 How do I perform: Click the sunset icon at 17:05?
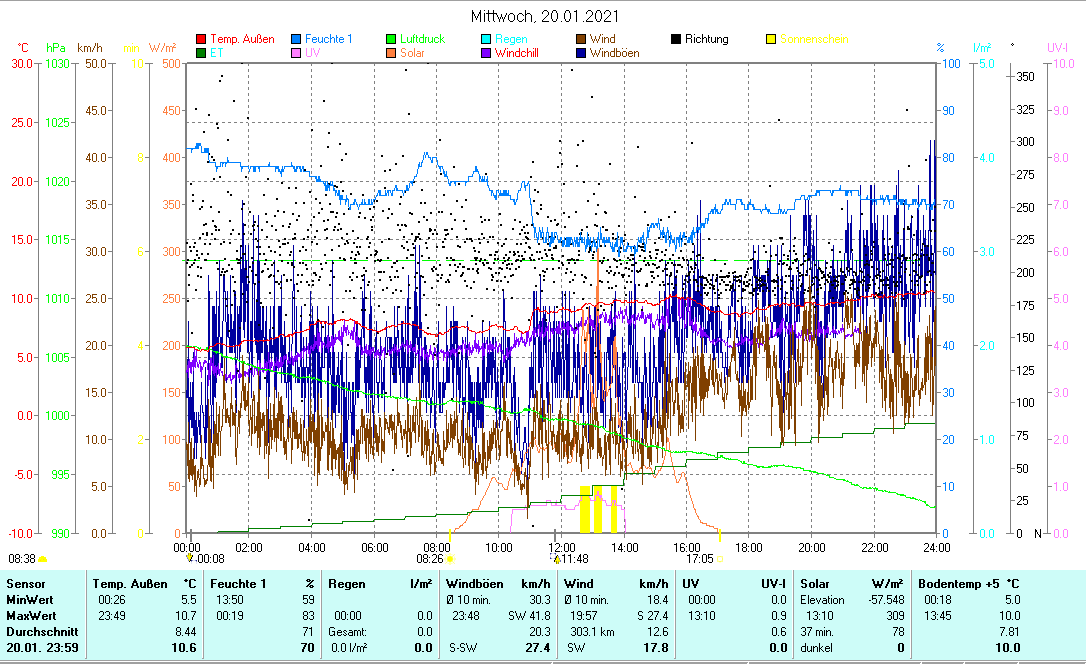point(719,559)
